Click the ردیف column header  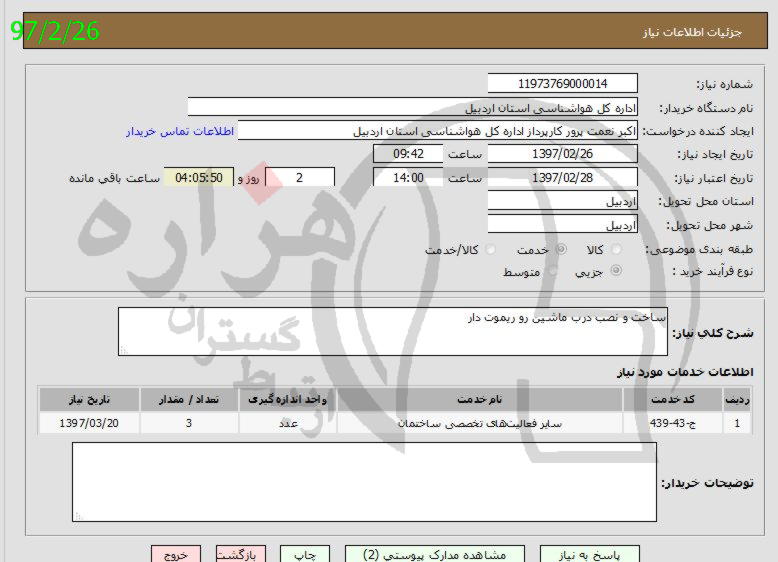(x=737, y=399)
